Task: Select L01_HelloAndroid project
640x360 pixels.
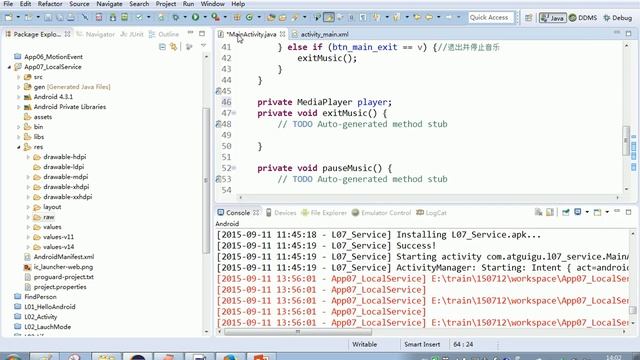Action: tap(50, 307)
